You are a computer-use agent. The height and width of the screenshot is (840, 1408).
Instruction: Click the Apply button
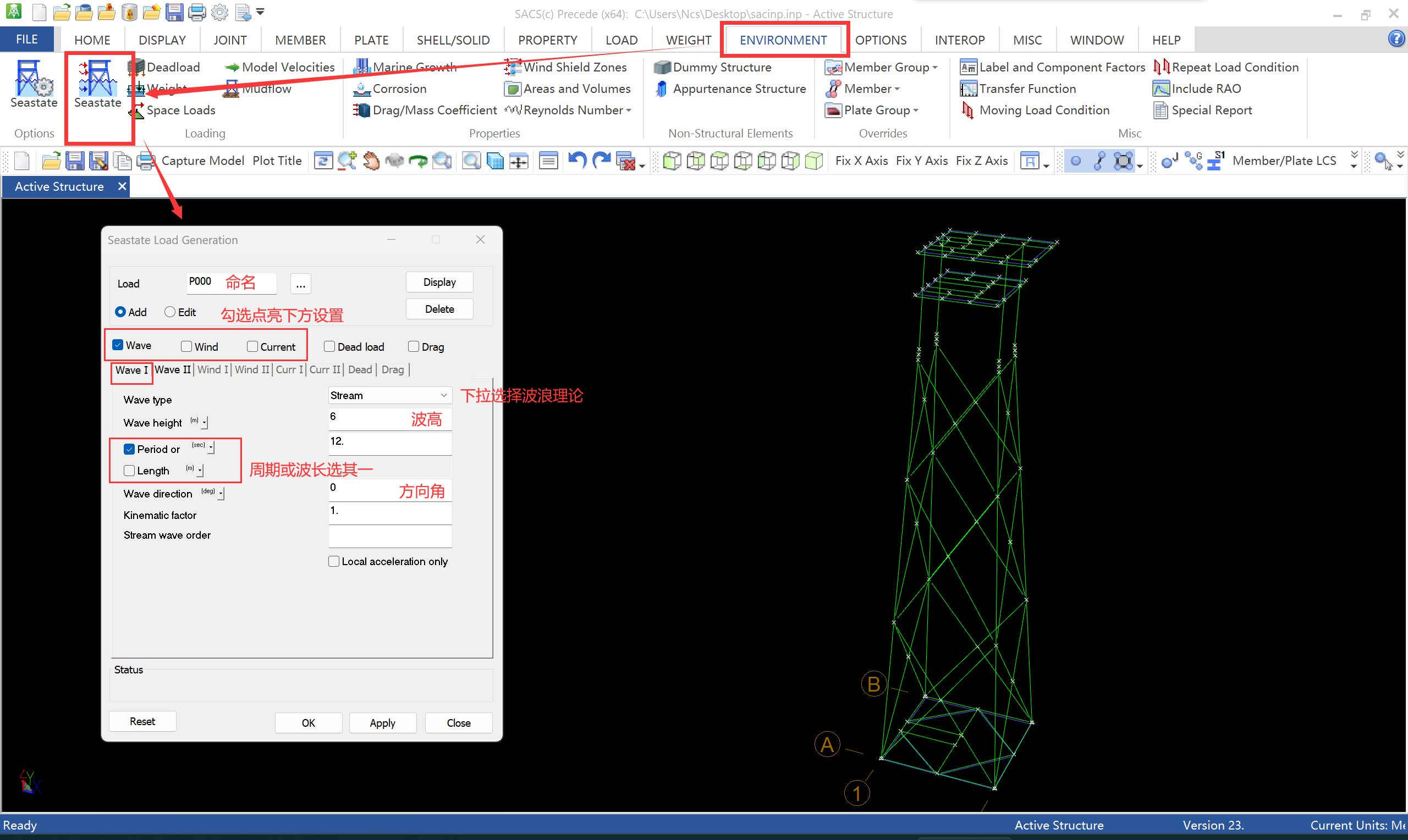(x=382, y=723)
